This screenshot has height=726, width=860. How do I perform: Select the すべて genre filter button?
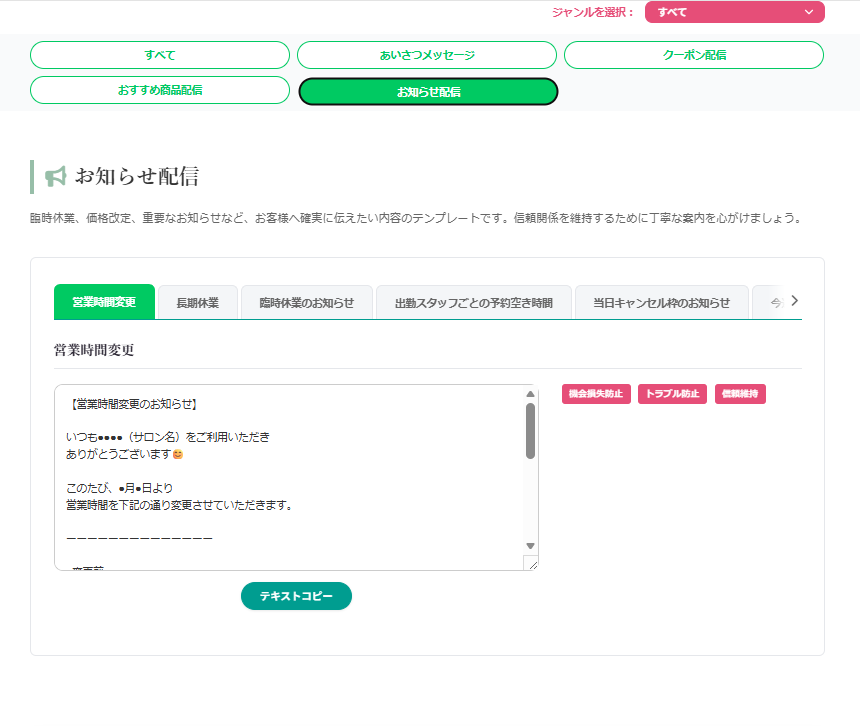click(160, 55)
